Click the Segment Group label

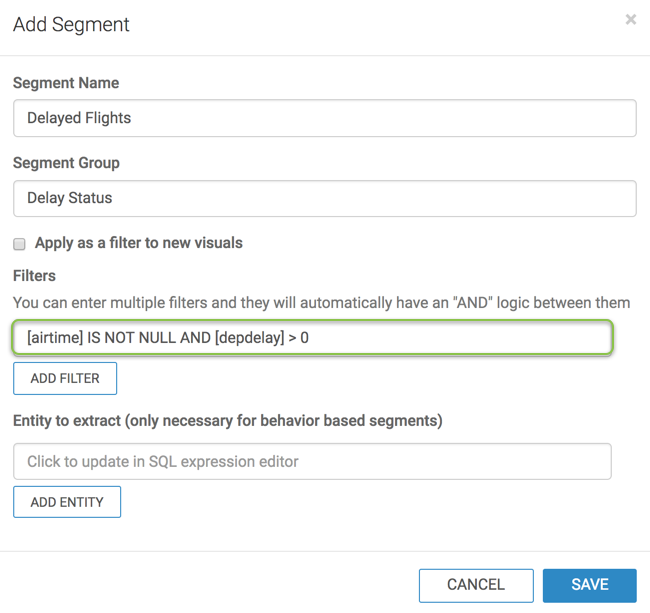[x=66, y=163]
